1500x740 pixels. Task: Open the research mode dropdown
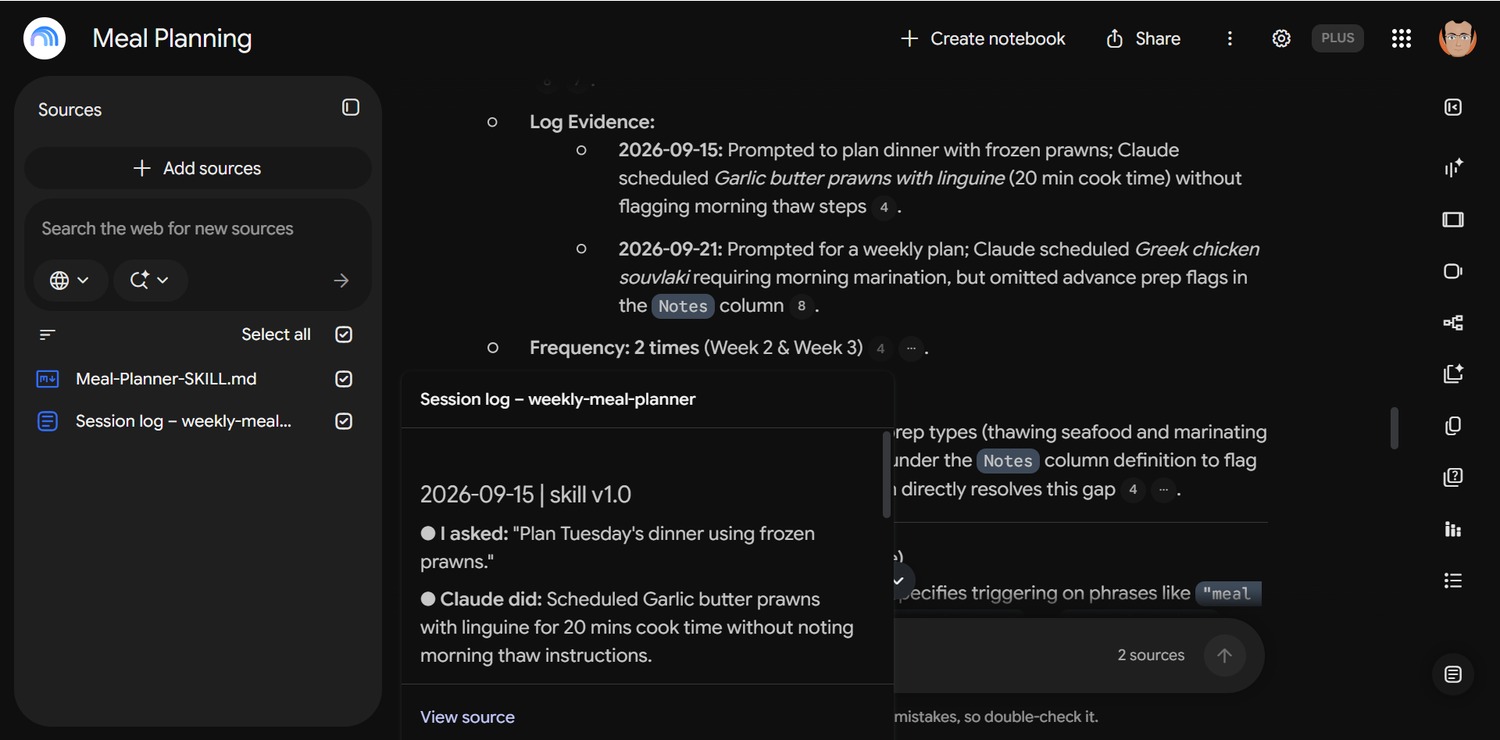(x=150, y=281)
